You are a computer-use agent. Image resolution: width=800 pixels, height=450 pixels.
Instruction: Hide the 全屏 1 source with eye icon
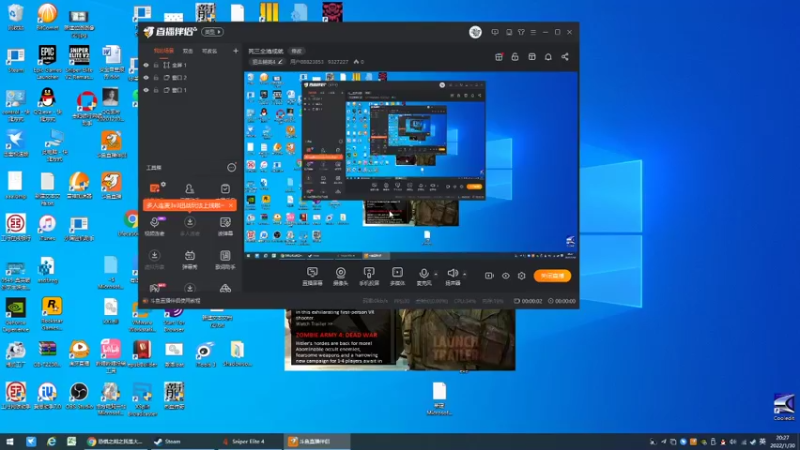point(146,65)
